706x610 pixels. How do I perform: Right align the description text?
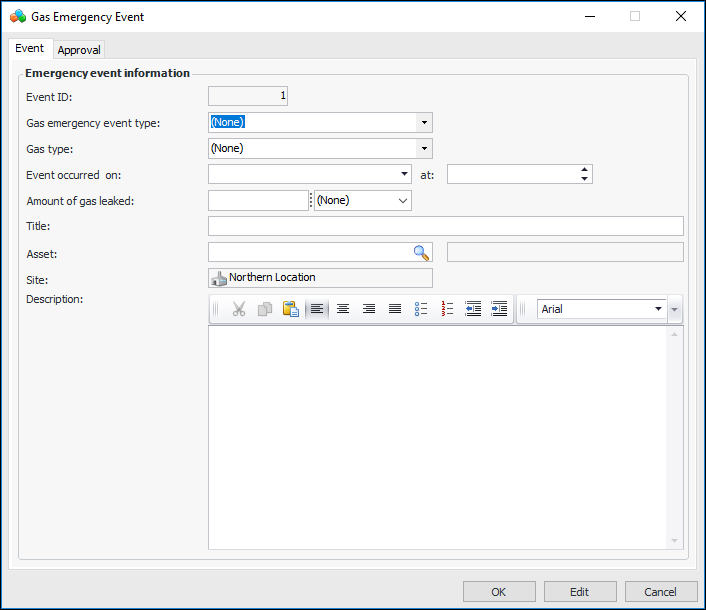[x=369, y=309]
